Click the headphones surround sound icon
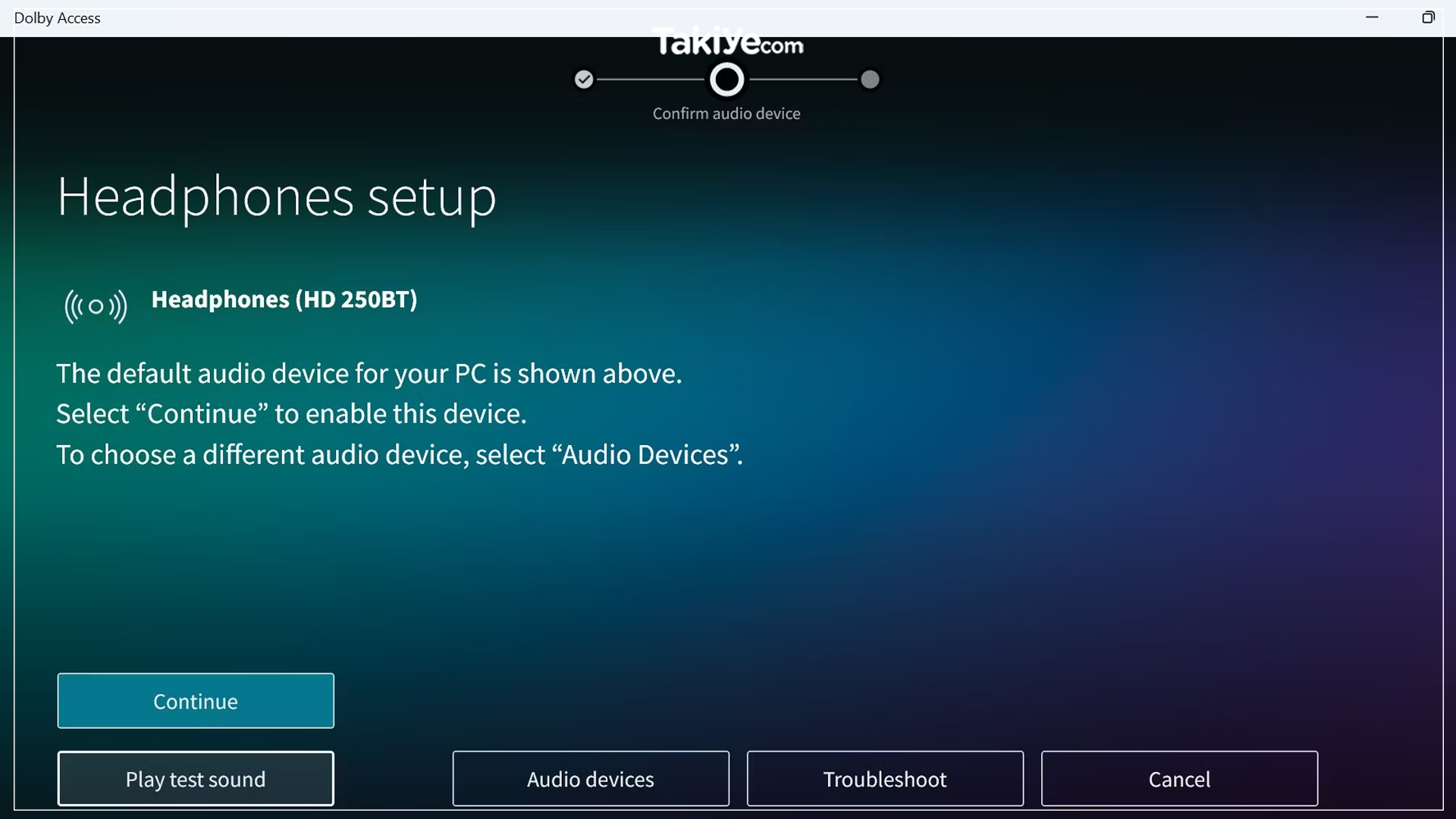 coord(96,306)
